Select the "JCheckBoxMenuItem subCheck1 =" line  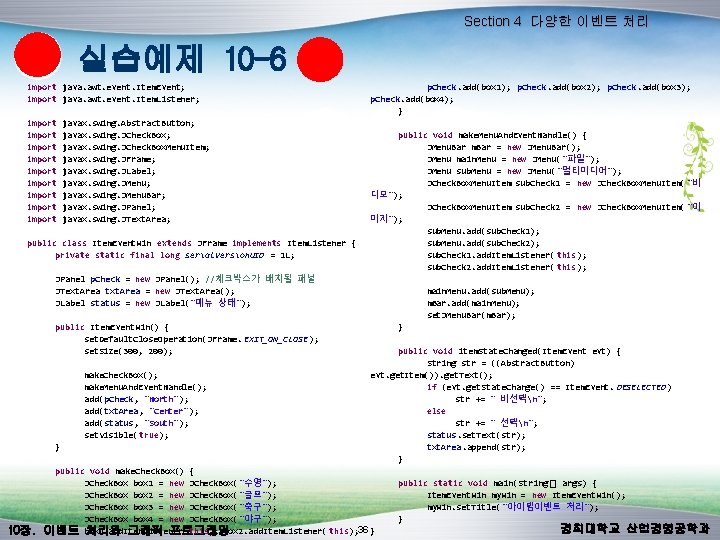pyautogui.click(x=564, y=183)
